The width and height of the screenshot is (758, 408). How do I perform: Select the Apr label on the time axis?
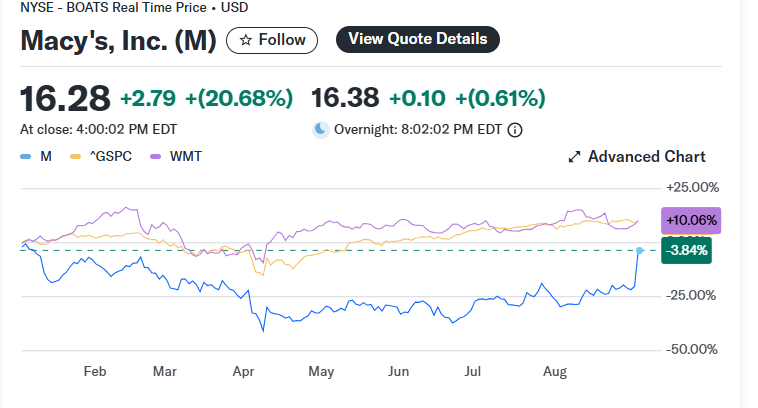(243, 372)
